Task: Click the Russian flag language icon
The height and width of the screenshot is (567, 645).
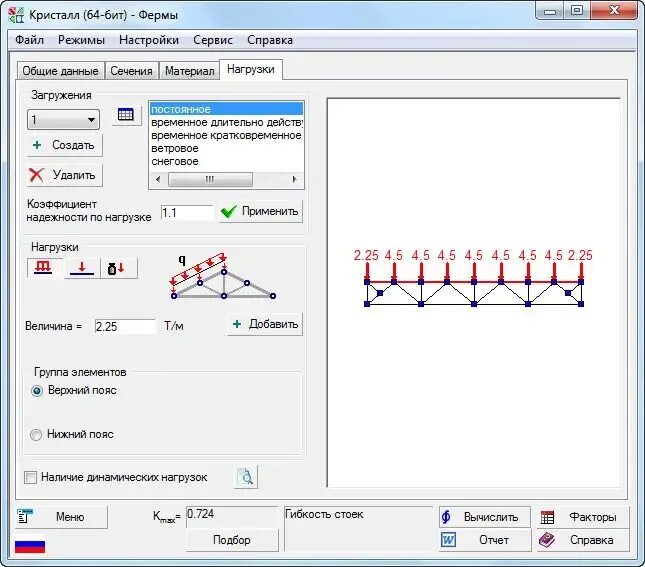Action: pyautogui.click(x=30, y=546)
